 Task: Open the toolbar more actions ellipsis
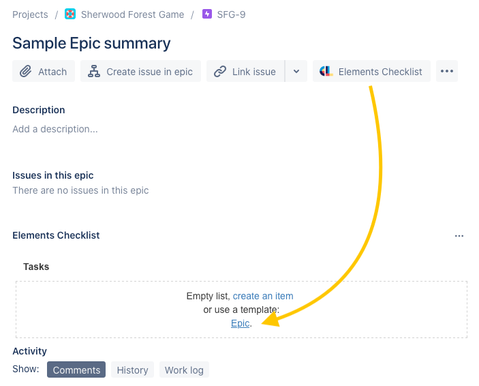click(447, 71)
